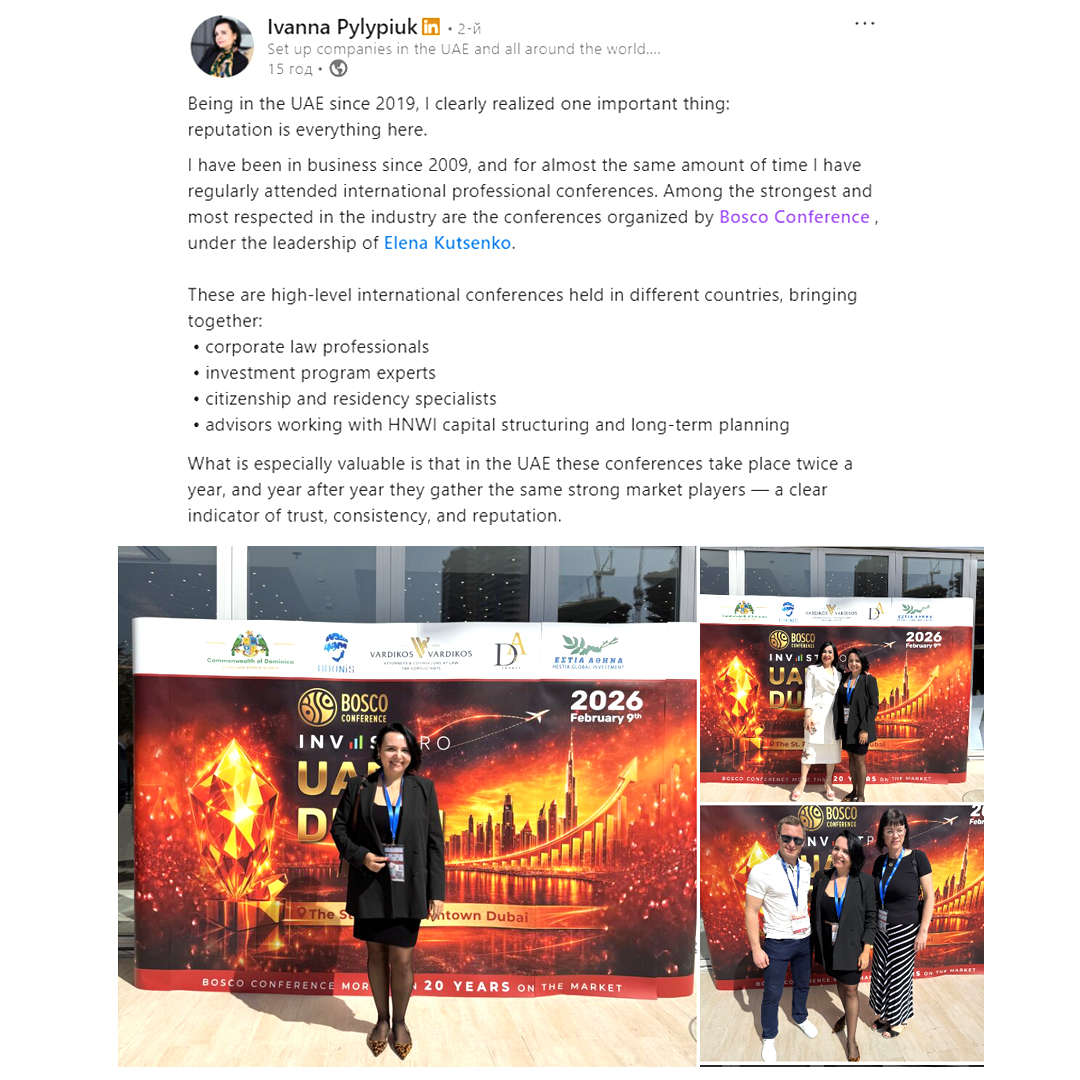
Task: Open the photo of three attendees
Action: point(842,934)
